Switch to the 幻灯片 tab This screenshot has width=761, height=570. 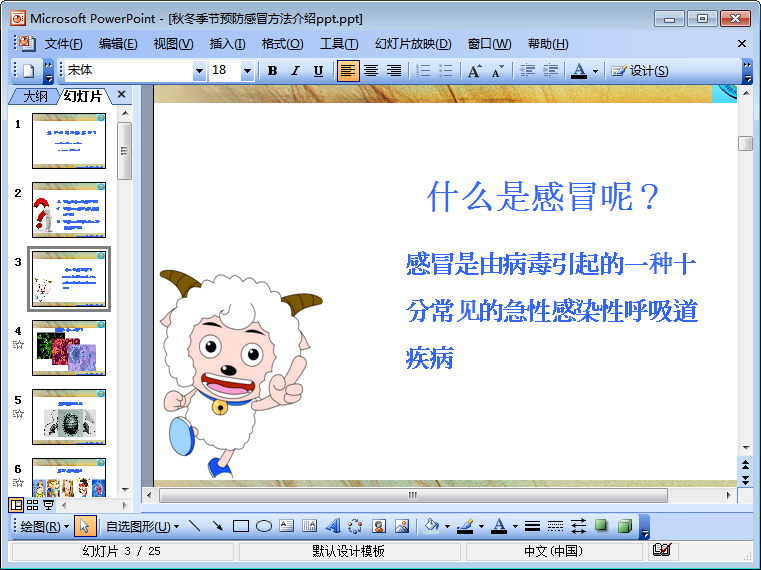(x=83, y=96)
